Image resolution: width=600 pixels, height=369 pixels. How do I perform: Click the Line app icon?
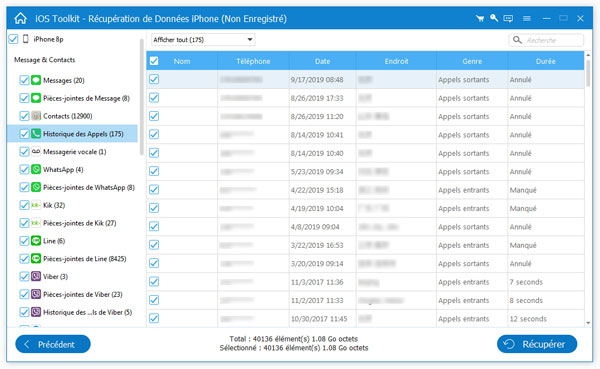tap(36, 241)
